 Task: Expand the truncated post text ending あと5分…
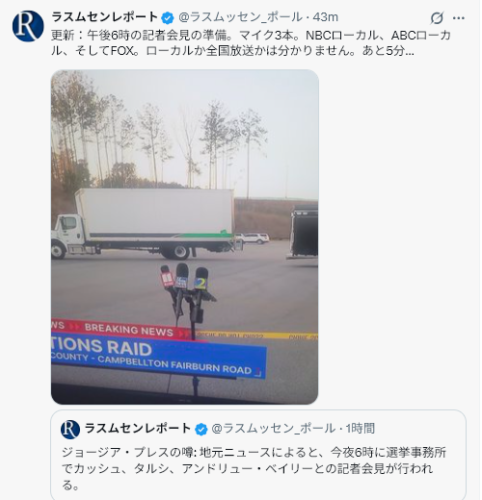pyautogui.click(x=251, y=43)
